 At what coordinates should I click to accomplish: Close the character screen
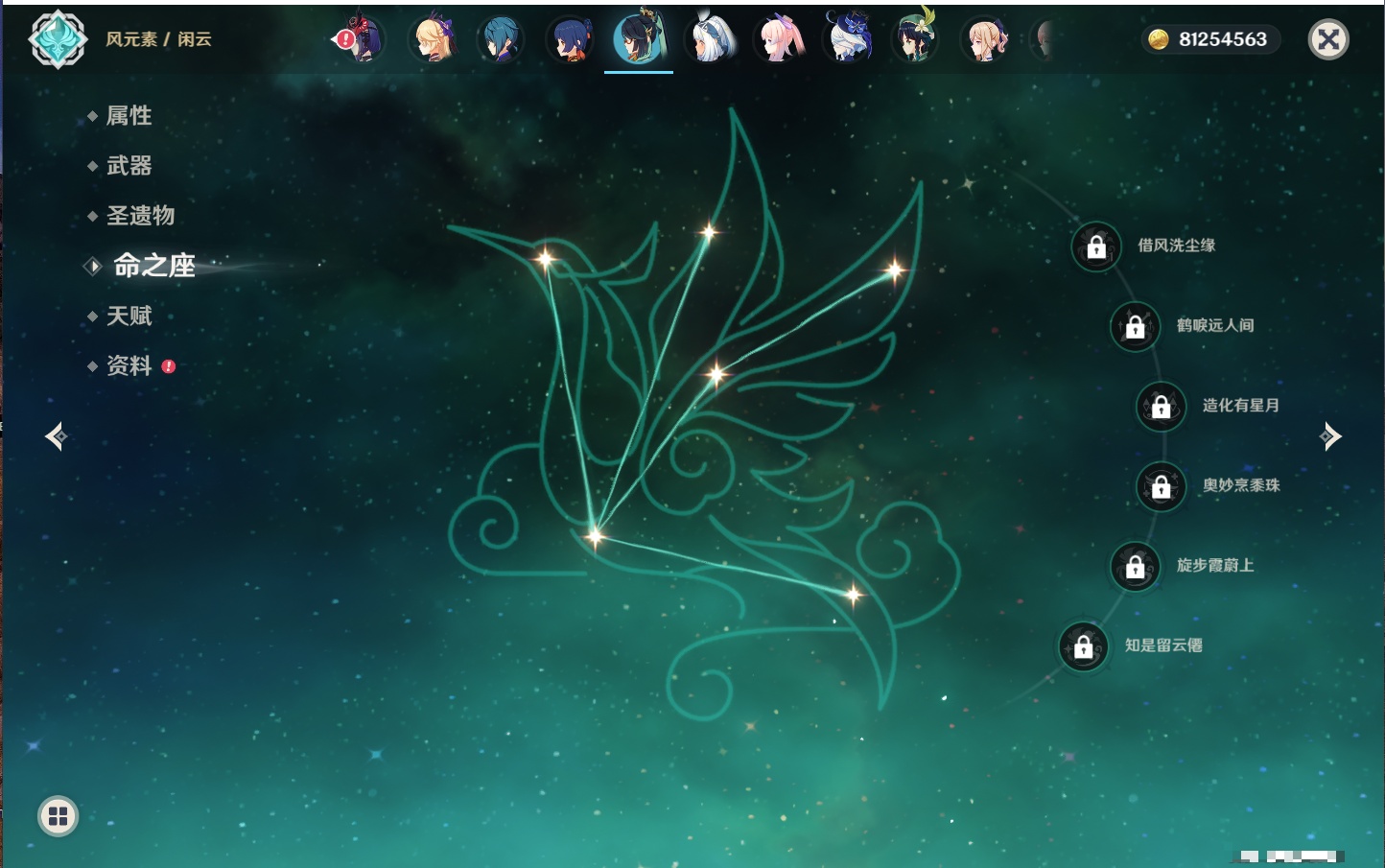(1328, 39)
